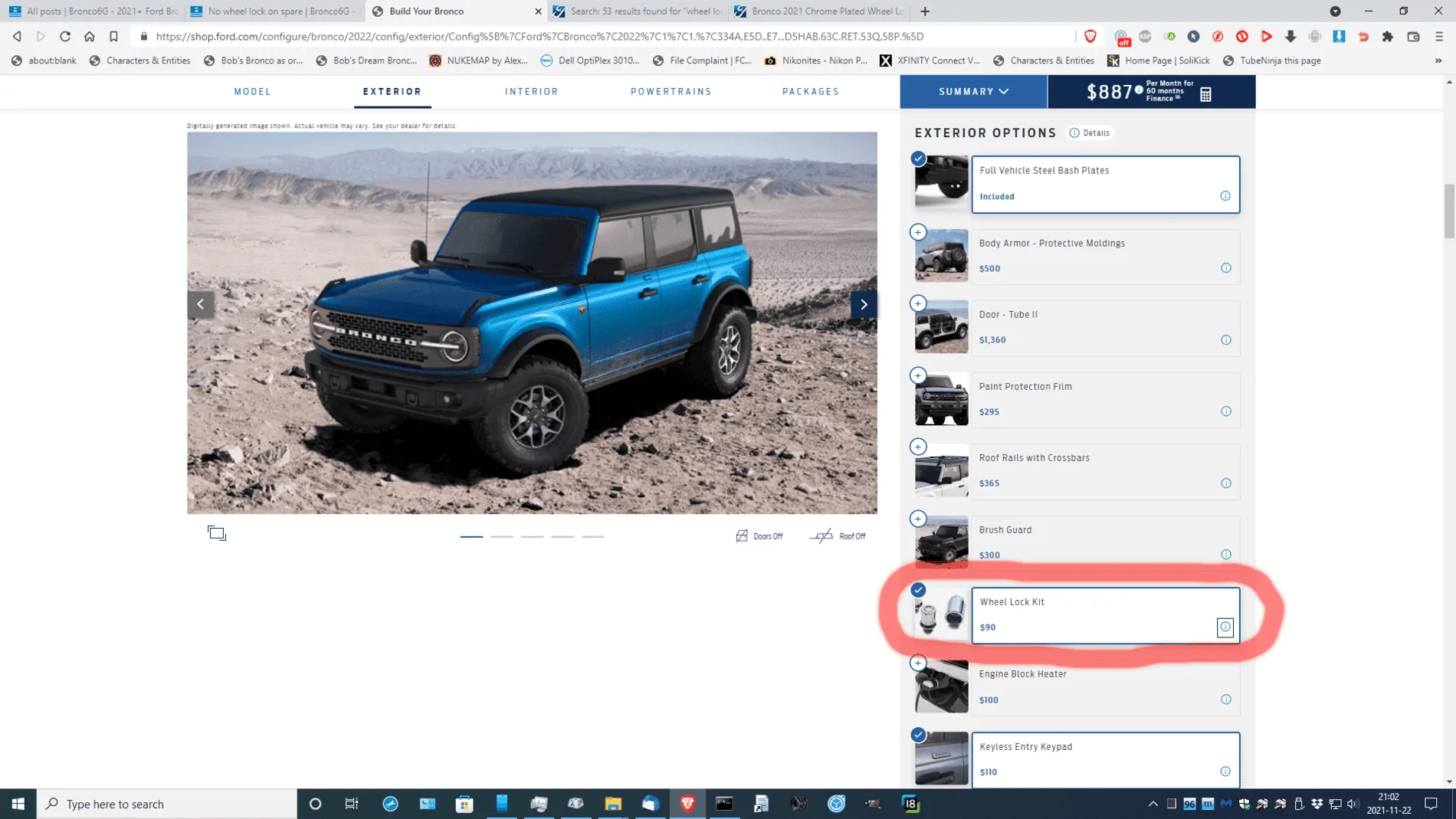
Task: Open the Model configuration tab
Action: pyautogui.click(x=253, y=91)
